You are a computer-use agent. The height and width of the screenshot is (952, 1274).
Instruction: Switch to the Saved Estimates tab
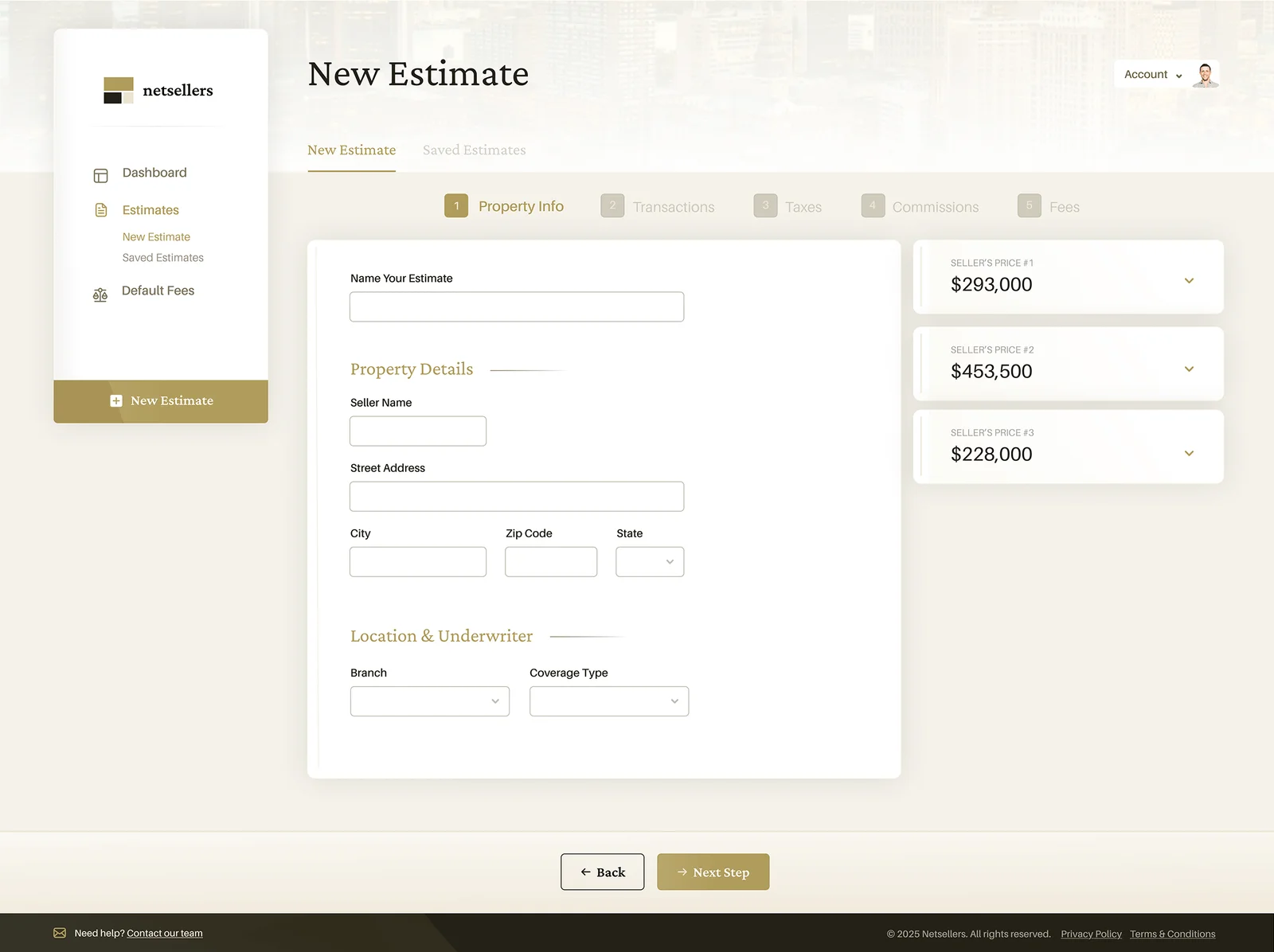474,150
